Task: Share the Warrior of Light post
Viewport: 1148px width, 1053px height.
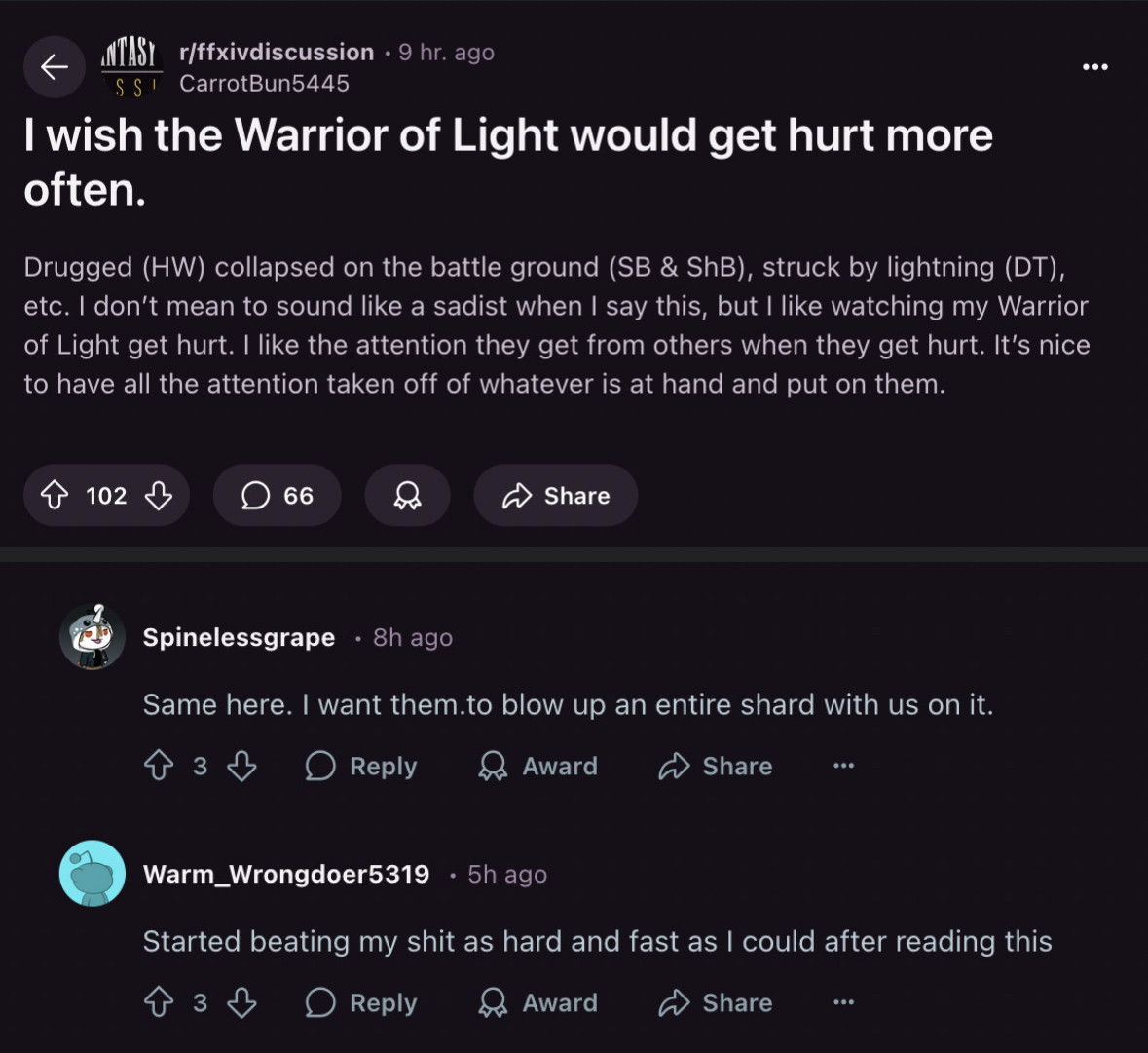Action: [556, 496]
